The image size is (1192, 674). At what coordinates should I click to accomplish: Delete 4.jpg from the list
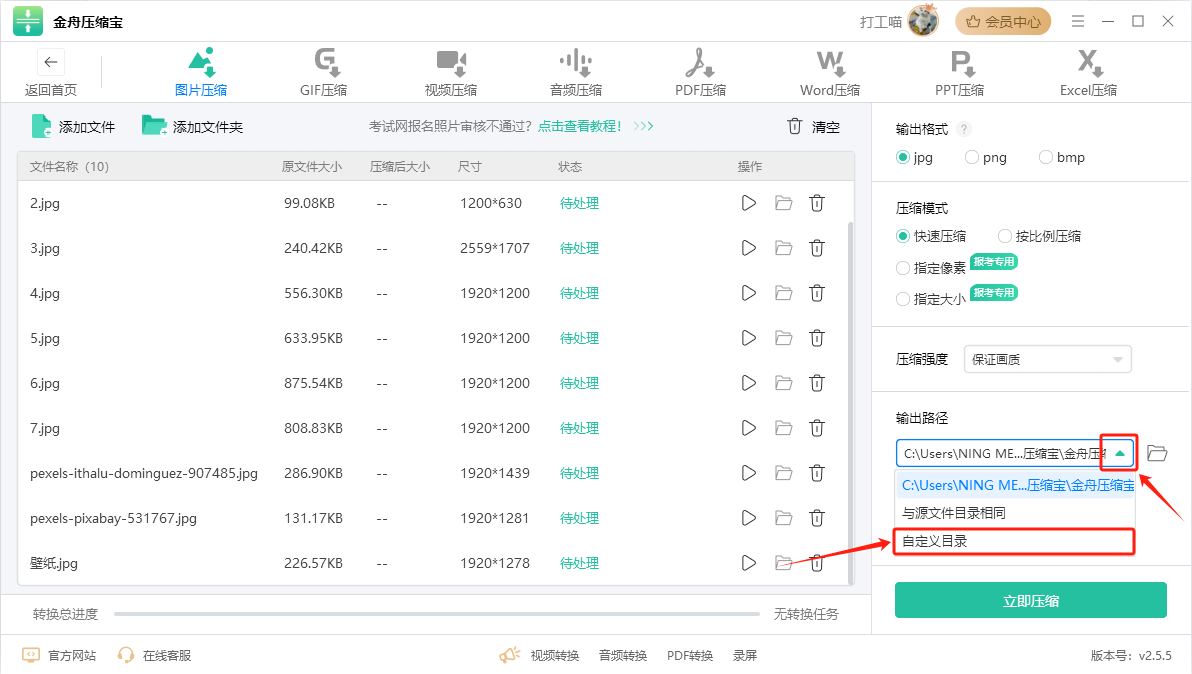coord(817,293)
